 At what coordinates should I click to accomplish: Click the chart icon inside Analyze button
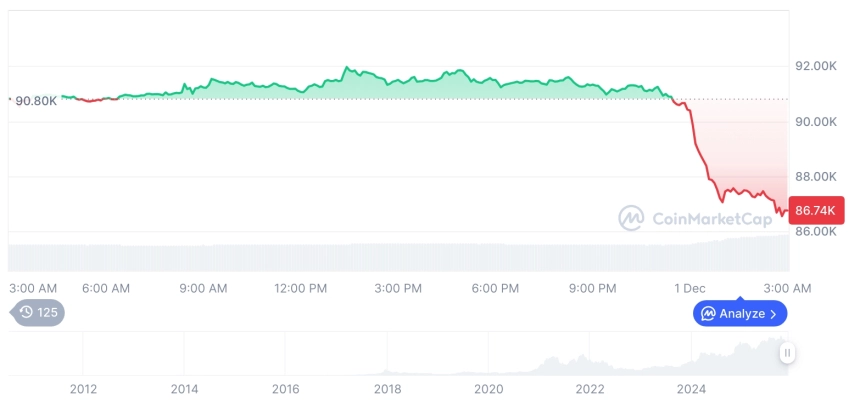[708, 314]
